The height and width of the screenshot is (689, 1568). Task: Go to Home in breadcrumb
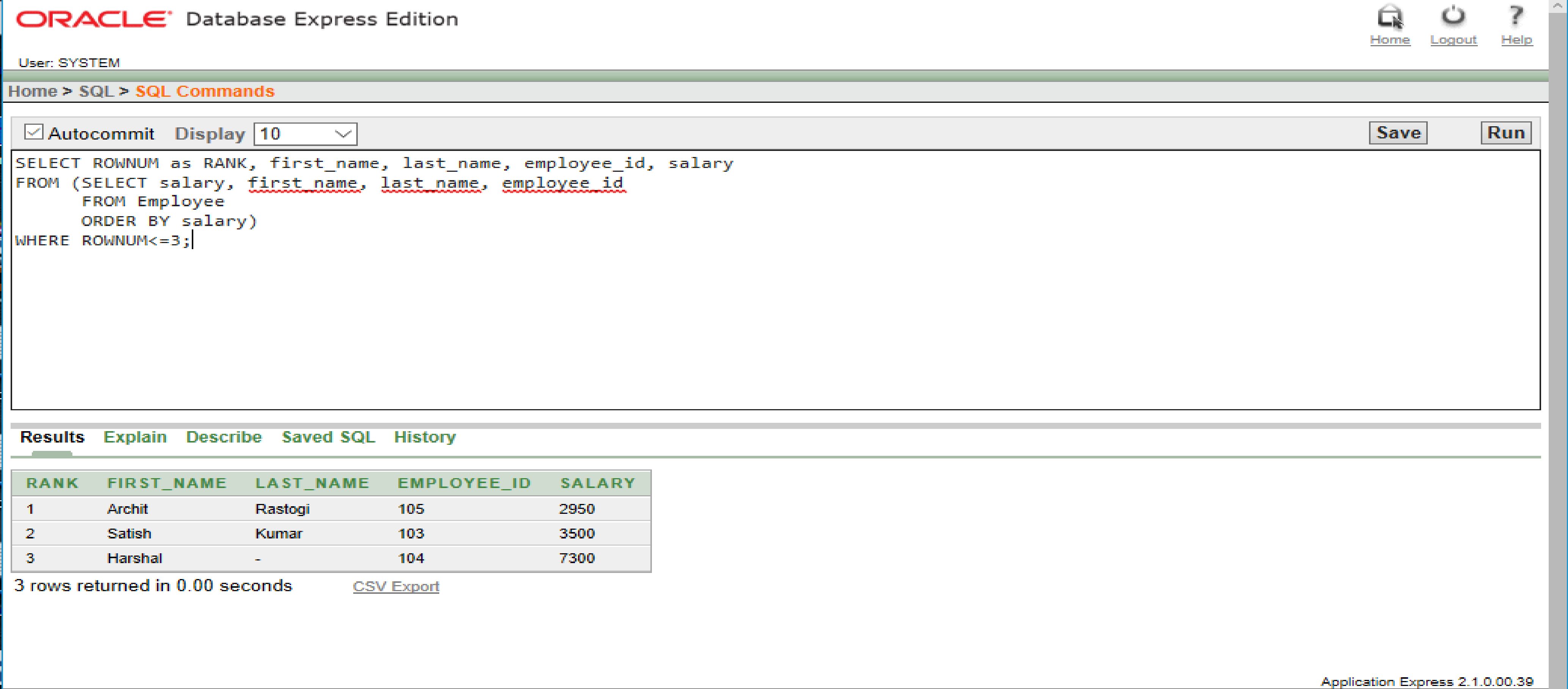(32, 91)
